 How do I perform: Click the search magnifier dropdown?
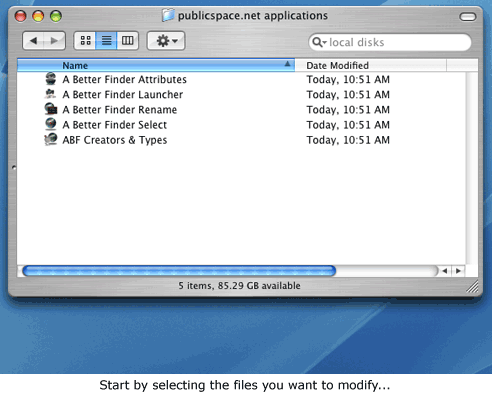click(319, 42)
